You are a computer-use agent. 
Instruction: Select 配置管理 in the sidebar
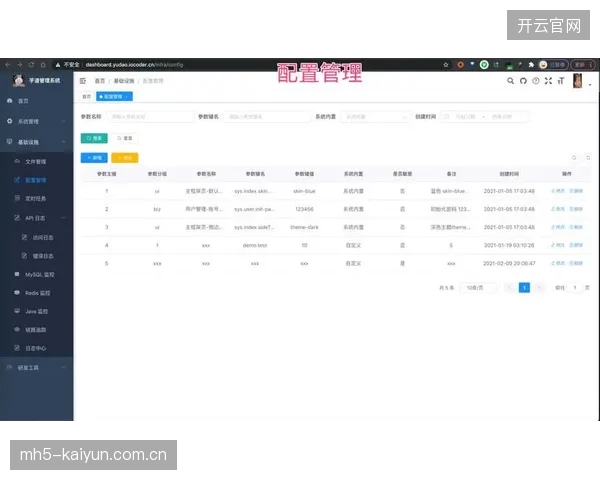(36, 180)
